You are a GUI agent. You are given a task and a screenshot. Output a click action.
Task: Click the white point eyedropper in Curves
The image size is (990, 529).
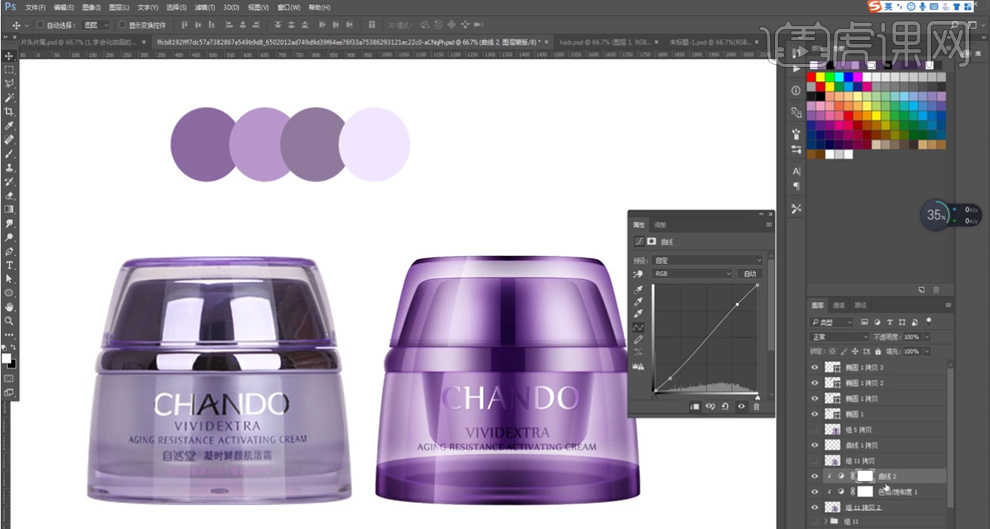[x=638, y=314]
